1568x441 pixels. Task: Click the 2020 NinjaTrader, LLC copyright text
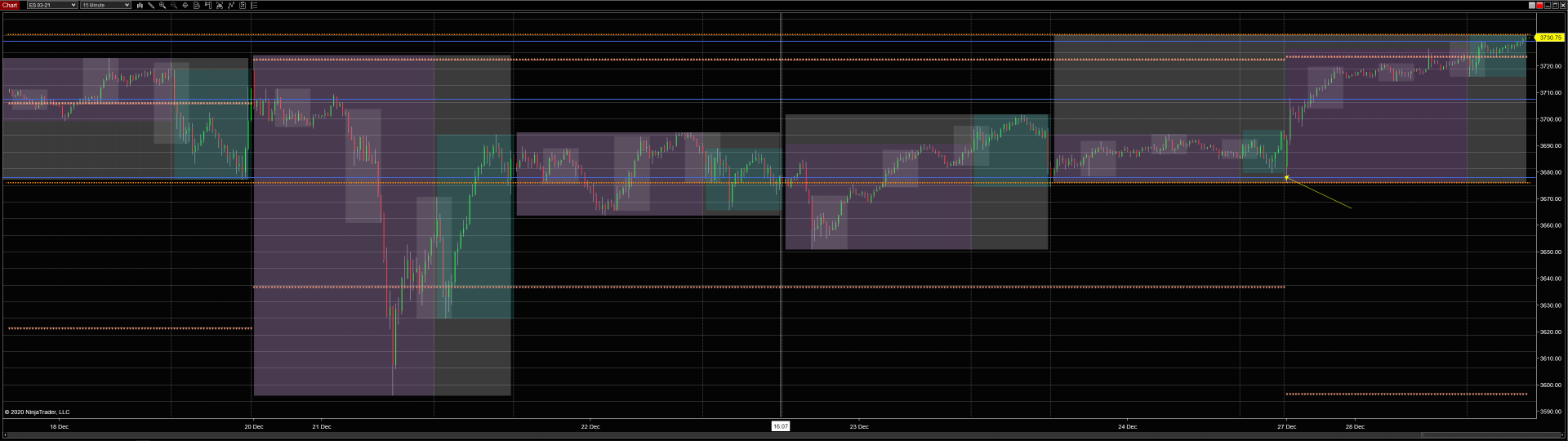coord(38,412)
